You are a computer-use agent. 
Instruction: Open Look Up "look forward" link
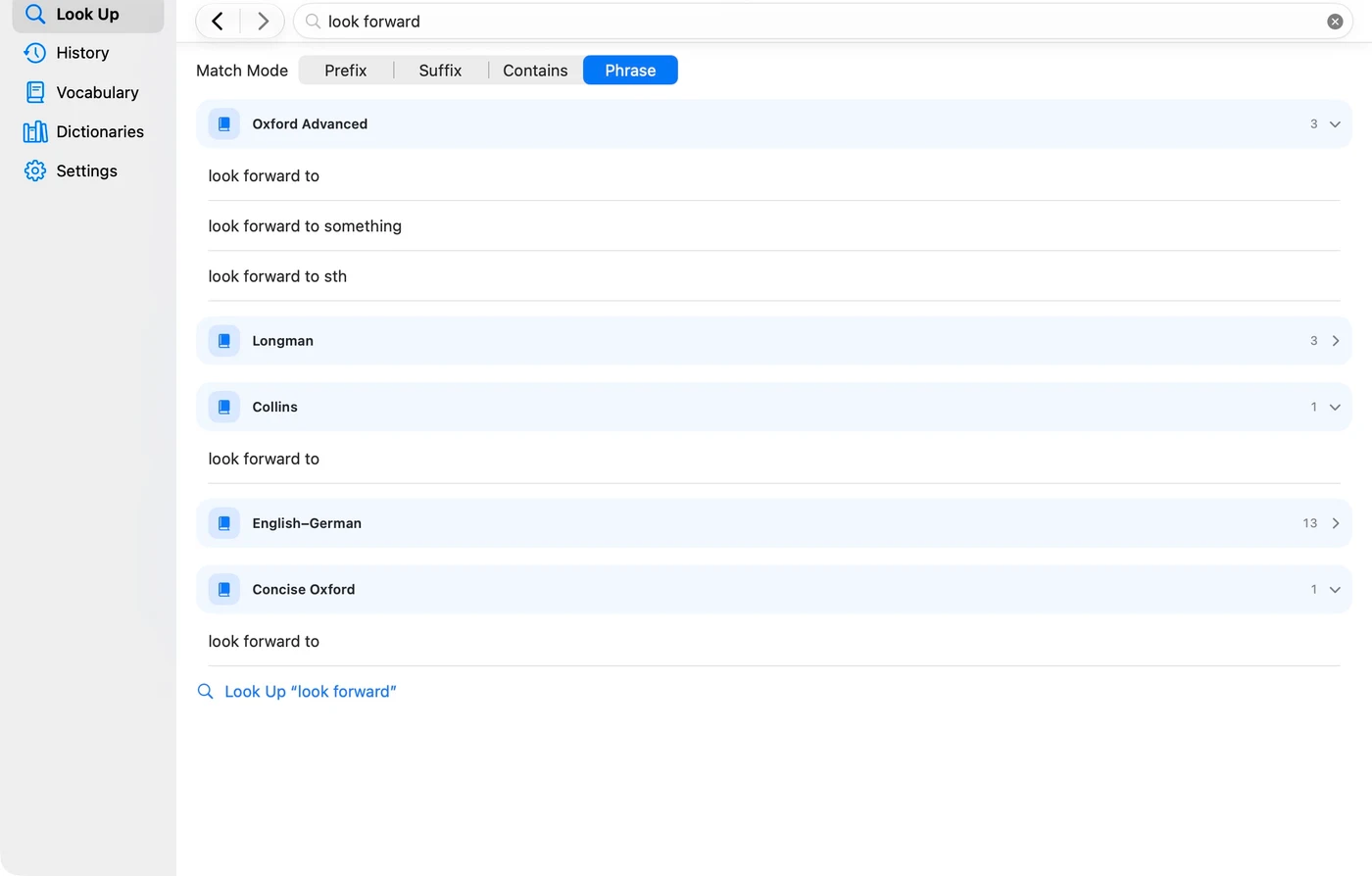tap(311, 692)
